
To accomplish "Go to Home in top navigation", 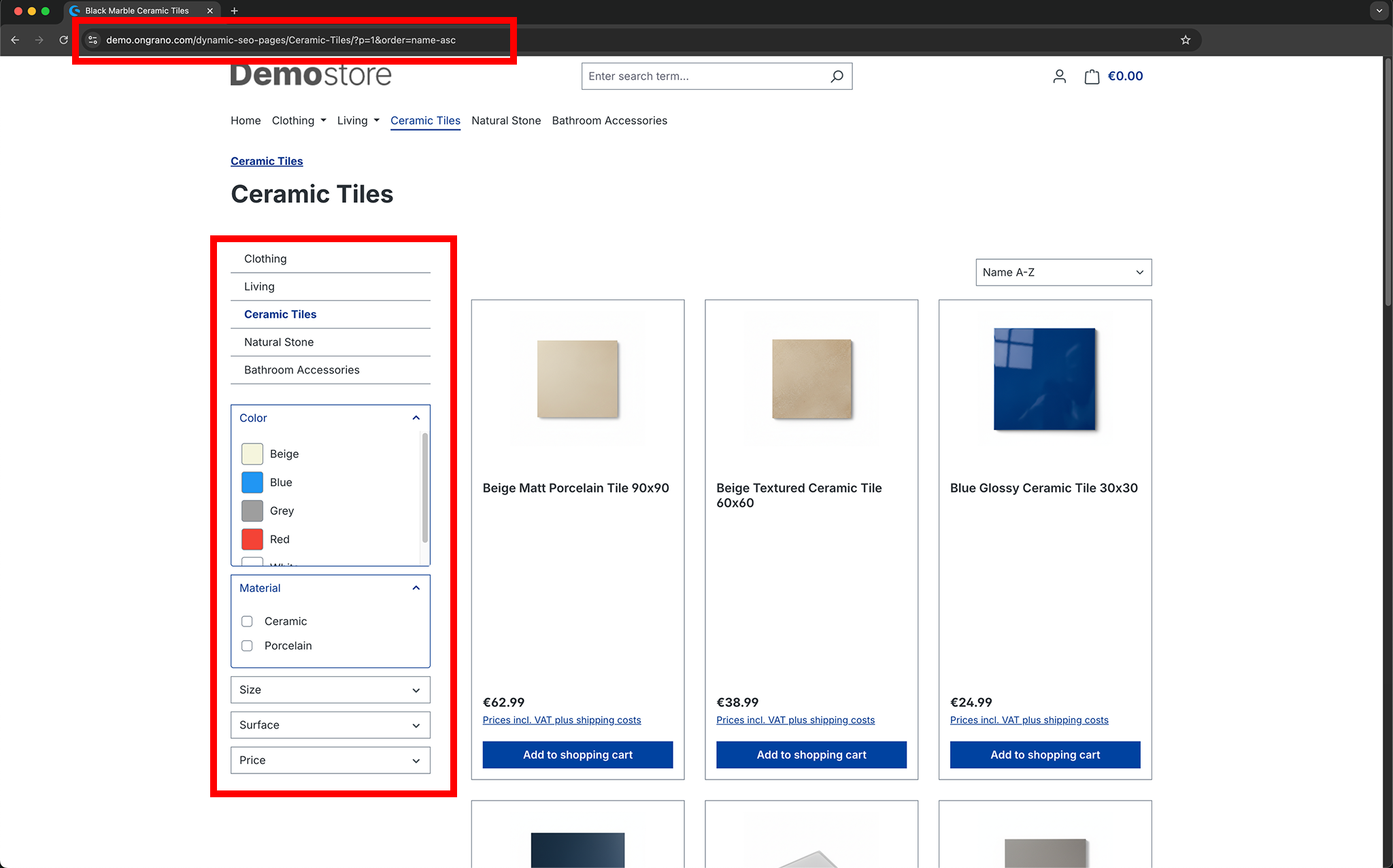I will pyautogui.click(x=246, y=120).
